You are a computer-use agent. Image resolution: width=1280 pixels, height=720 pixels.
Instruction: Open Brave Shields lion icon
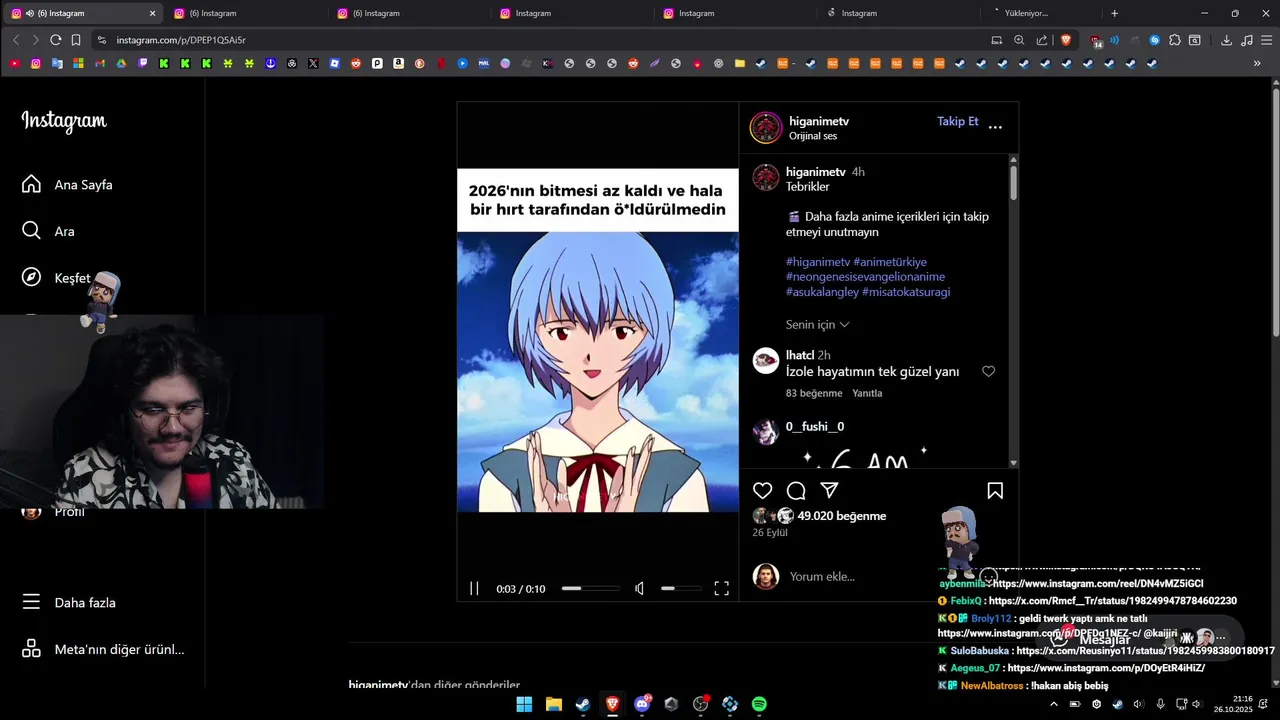pyautogui.click(x=1065, y=40)
